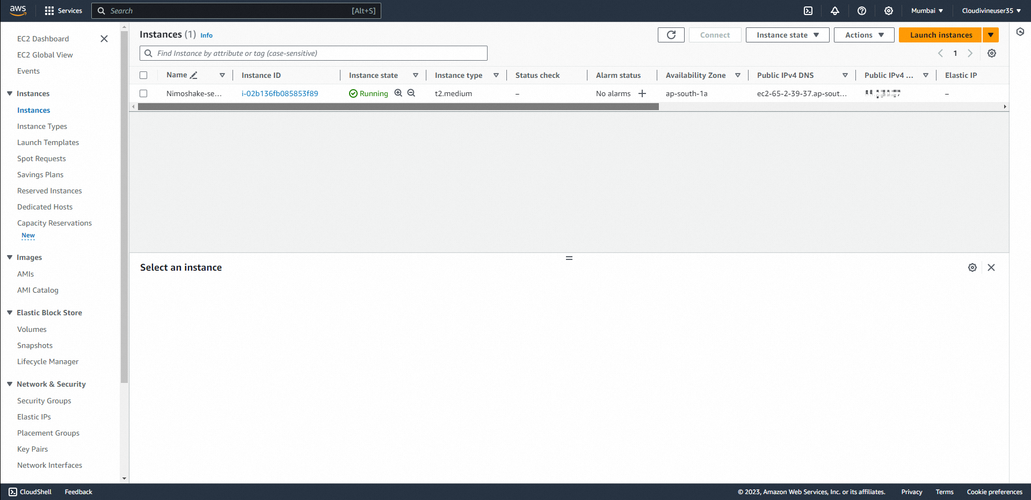
Task: Open Security Groups page
Action: point(44,401)
